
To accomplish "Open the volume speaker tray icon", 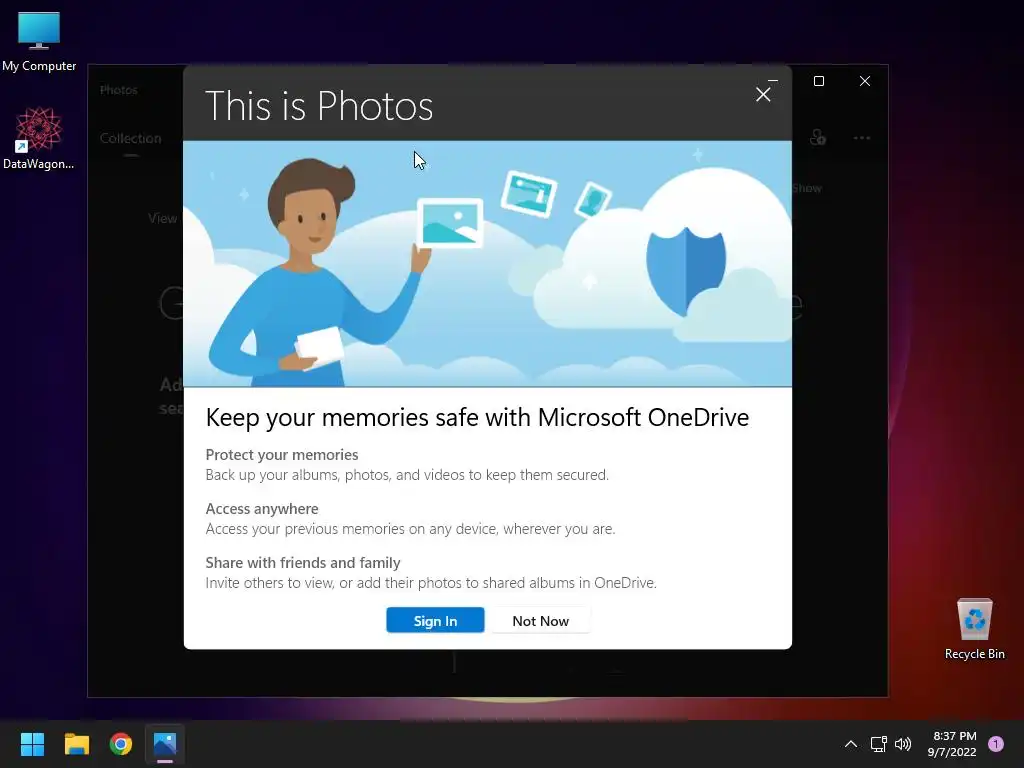I will (903, 744).
